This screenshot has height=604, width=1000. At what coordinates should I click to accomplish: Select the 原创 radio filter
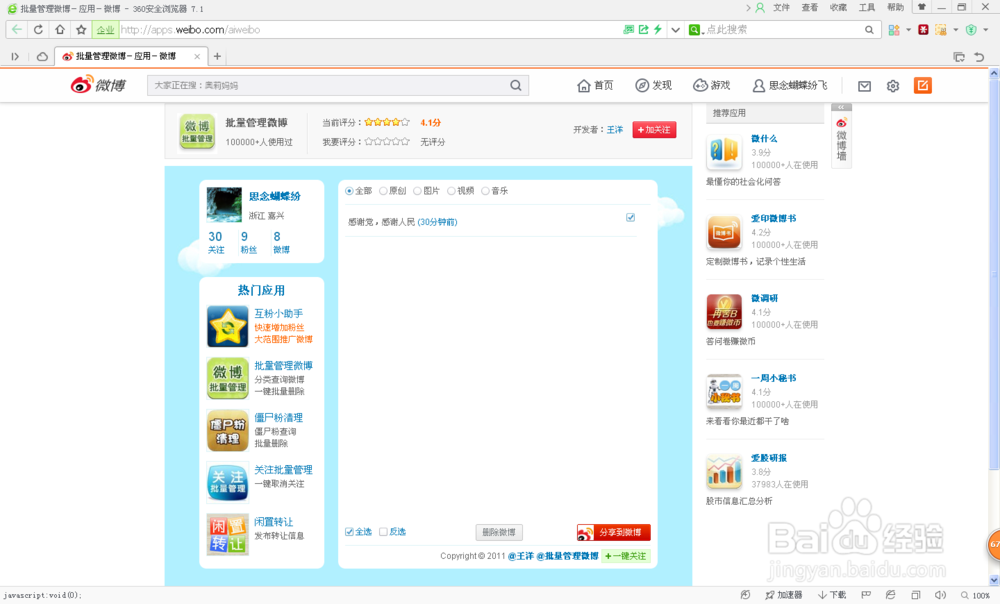pos(383,191)
